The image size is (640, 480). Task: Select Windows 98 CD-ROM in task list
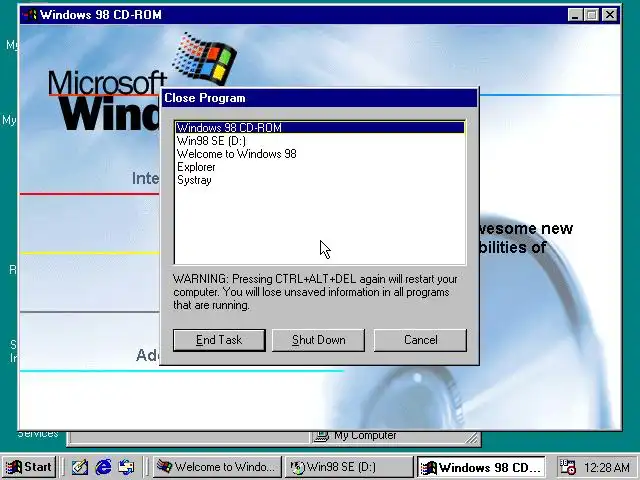tap(320, 128)
